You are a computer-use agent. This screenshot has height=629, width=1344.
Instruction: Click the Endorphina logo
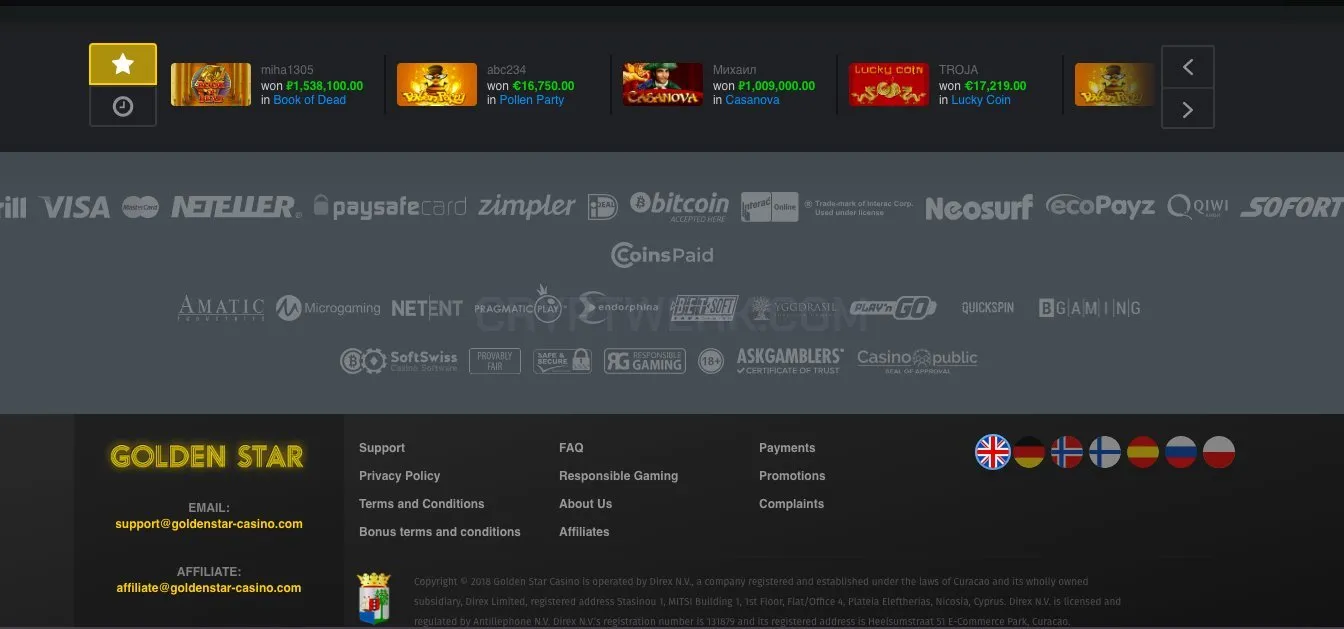tap(618, 308)
